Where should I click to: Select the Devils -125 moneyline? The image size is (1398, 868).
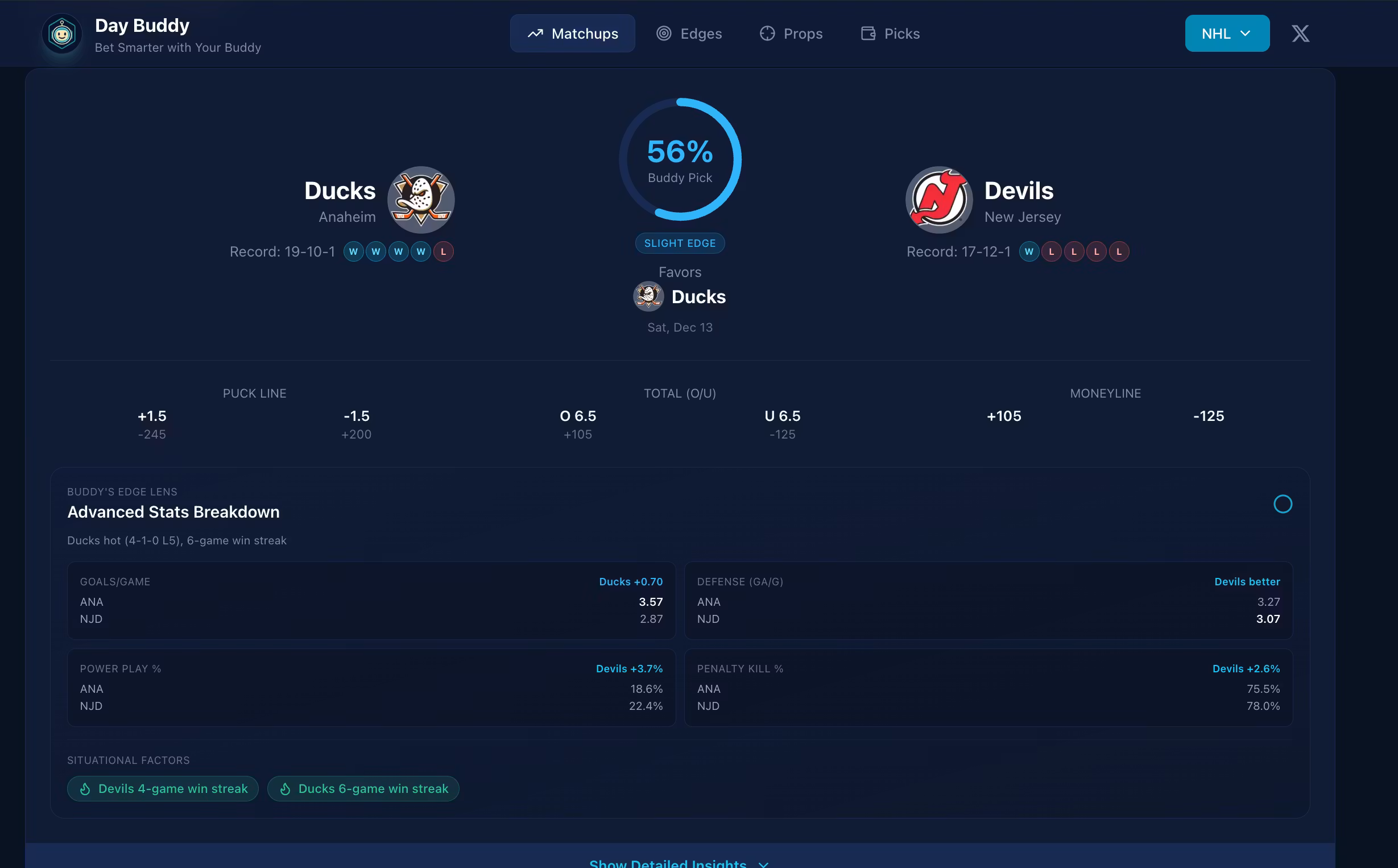1208,416
